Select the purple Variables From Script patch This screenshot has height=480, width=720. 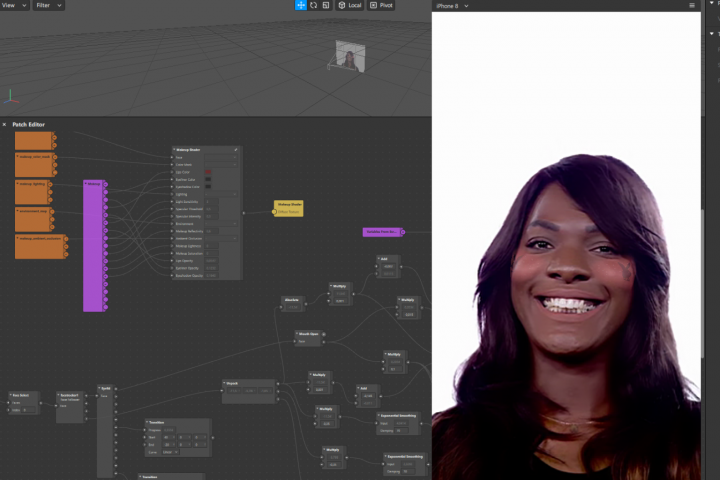click(x=382, y=232)
